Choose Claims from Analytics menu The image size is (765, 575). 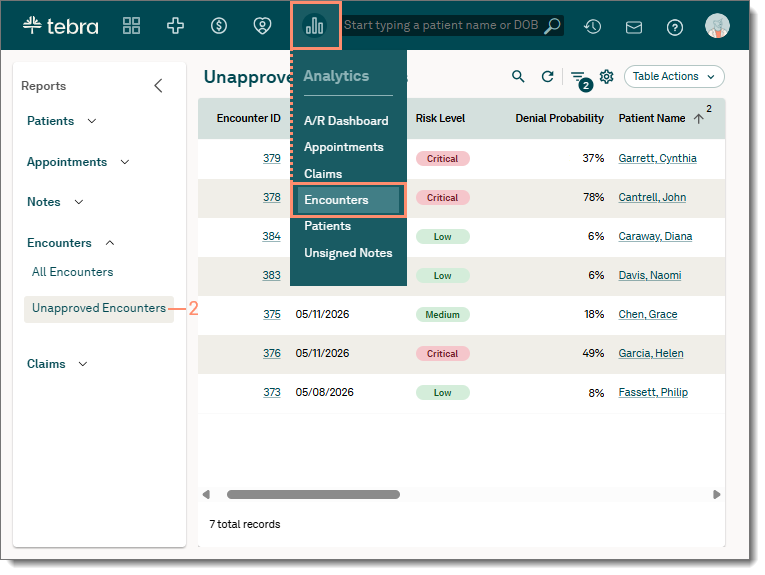(x=322, y=174)
